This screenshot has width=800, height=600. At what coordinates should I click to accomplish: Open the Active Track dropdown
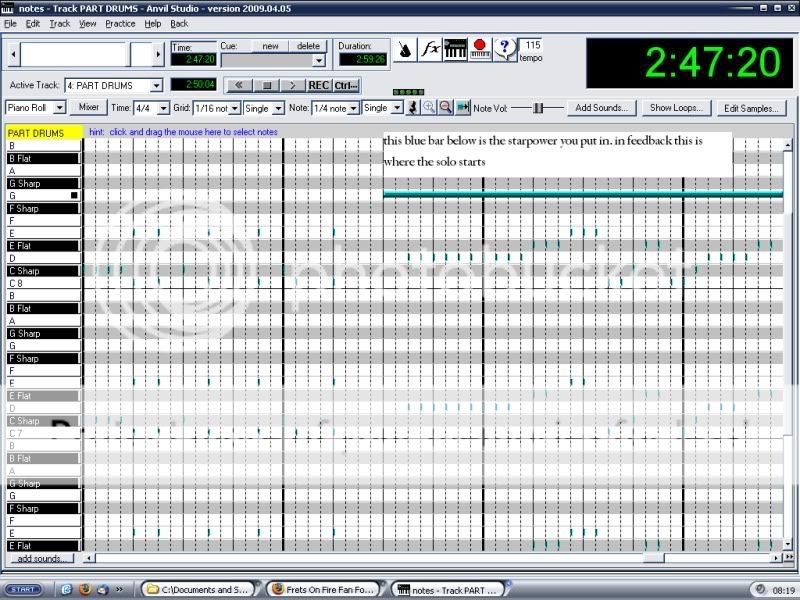coord(157,85)
